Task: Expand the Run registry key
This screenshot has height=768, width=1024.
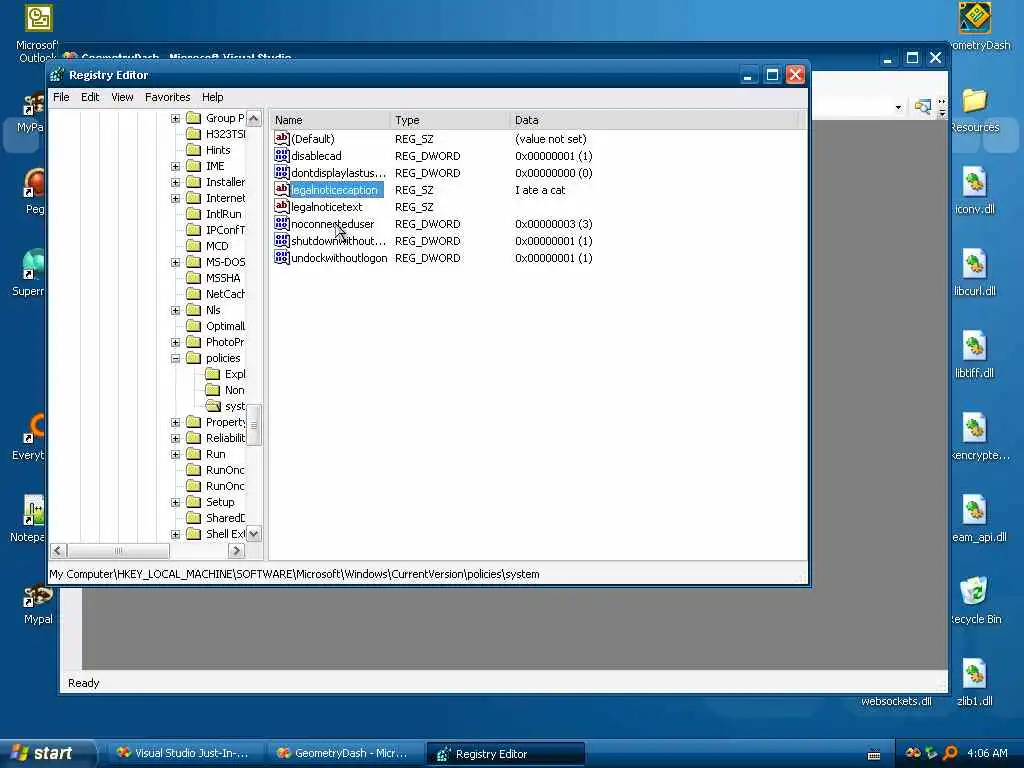Action: click(175, 455)
